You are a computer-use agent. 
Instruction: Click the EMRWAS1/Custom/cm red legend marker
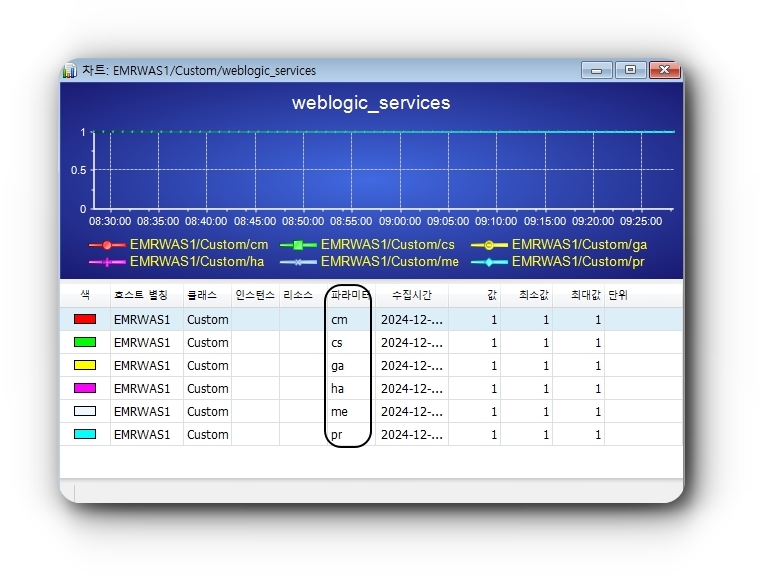coord(106,245)
